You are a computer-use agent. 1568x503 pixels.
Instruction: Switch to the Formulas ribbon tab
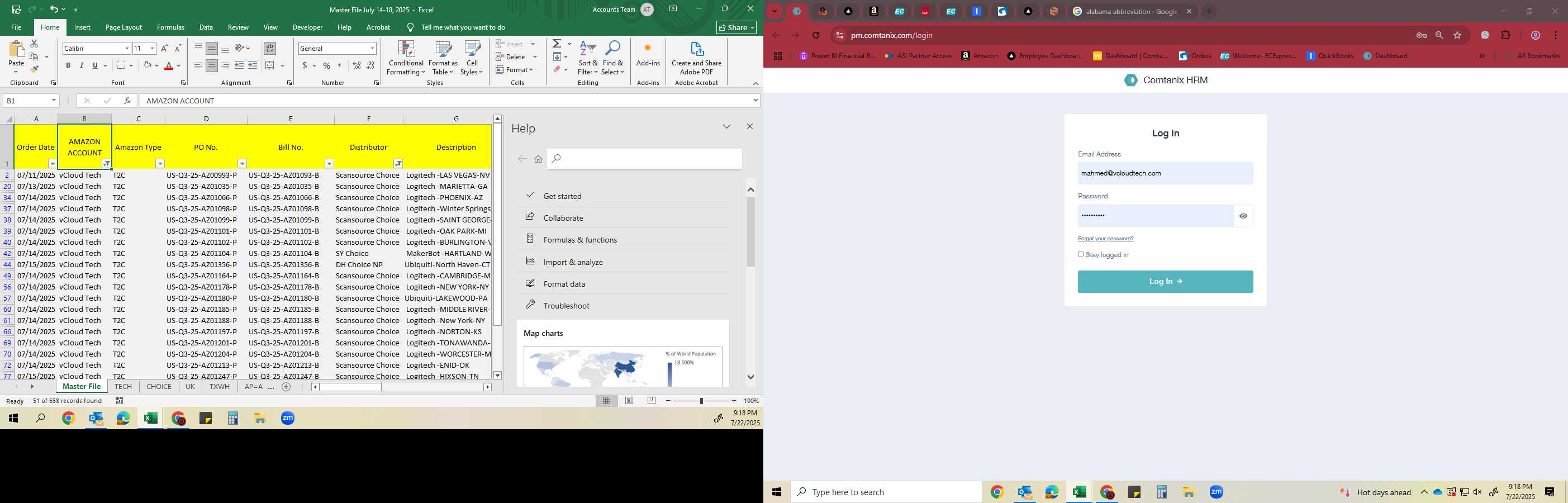coord(170,27)
